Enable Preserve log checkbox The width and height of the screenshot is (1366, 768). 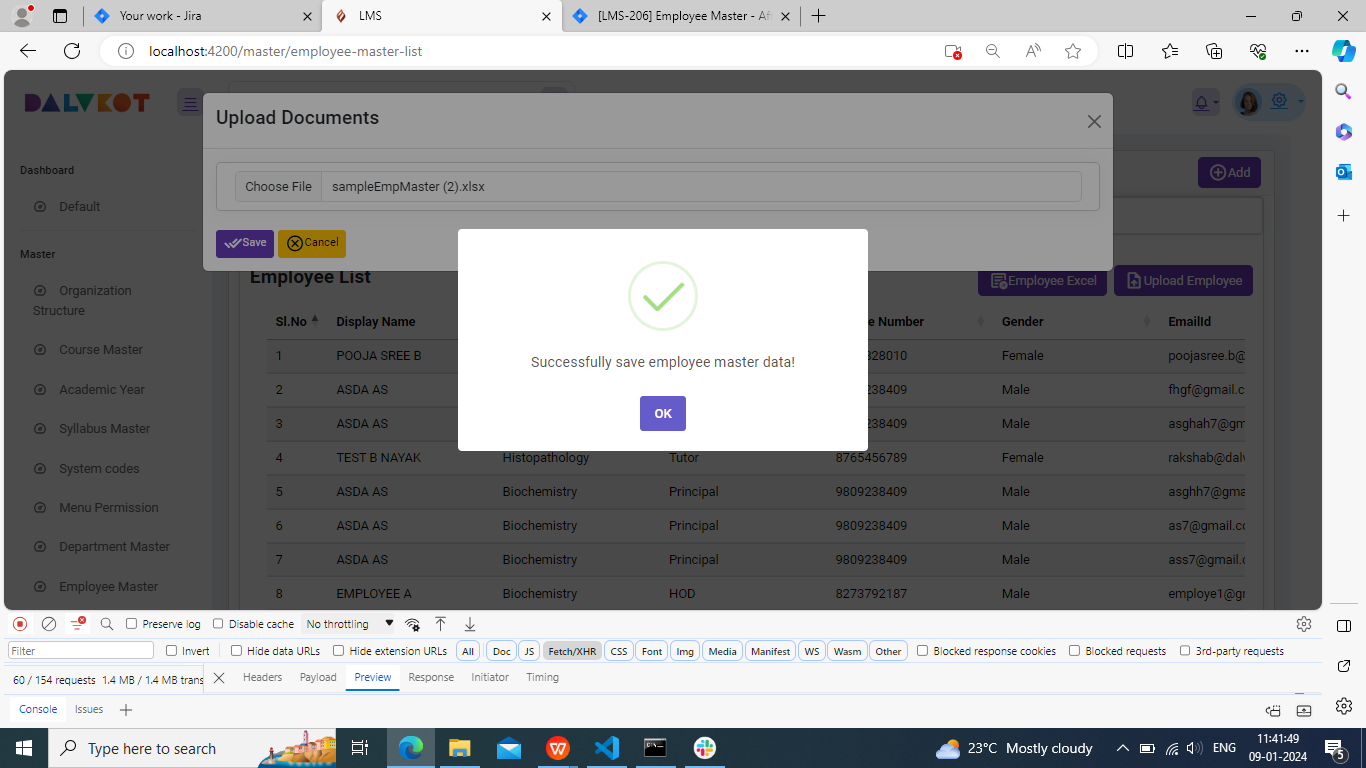click(x=132, y=624)
